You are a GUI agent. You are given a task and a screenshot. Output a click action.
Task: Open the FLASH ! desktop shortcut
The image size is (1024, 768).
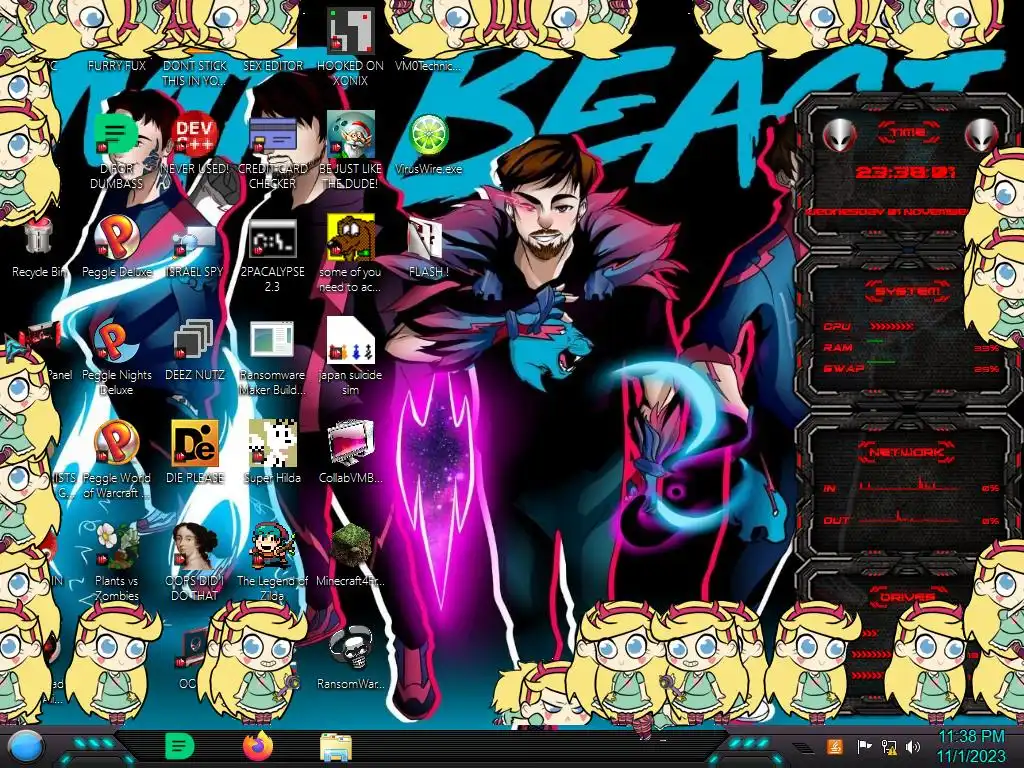point(426,239)
